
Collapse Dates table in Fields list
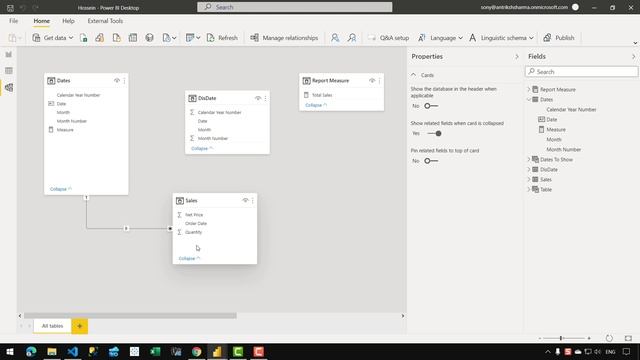pyautogui.click(x=529, y=100)
